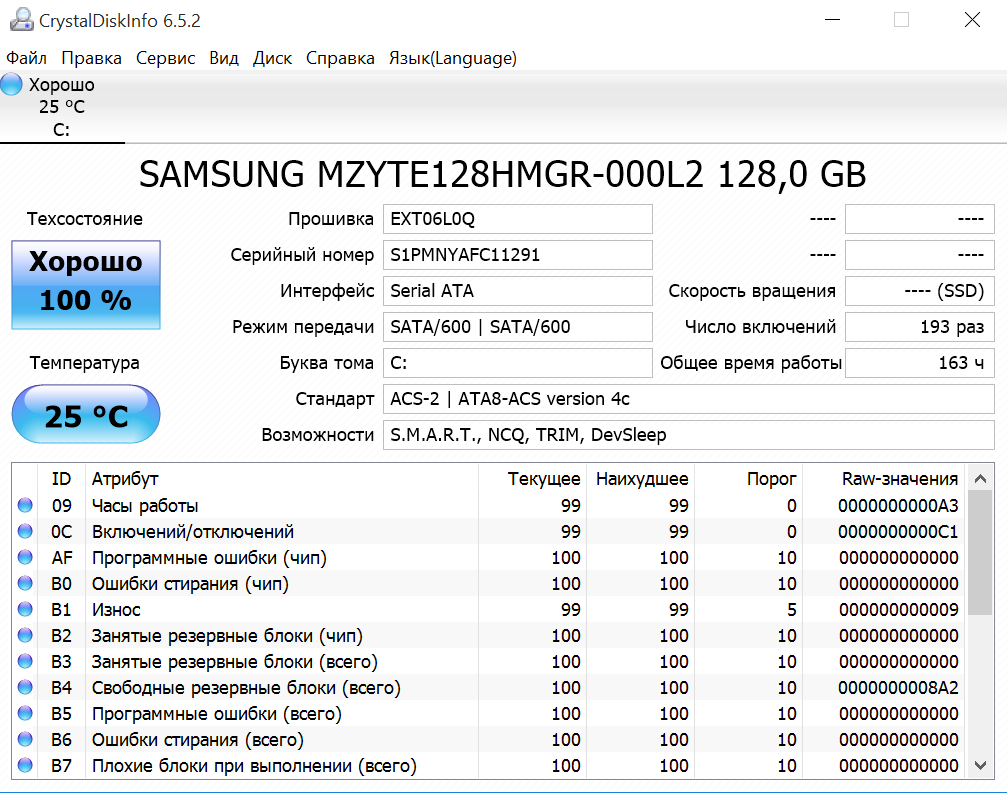1007x793 pixels.
Task: Click status orb for attribute B2 row
Action: tap(25, 635)
